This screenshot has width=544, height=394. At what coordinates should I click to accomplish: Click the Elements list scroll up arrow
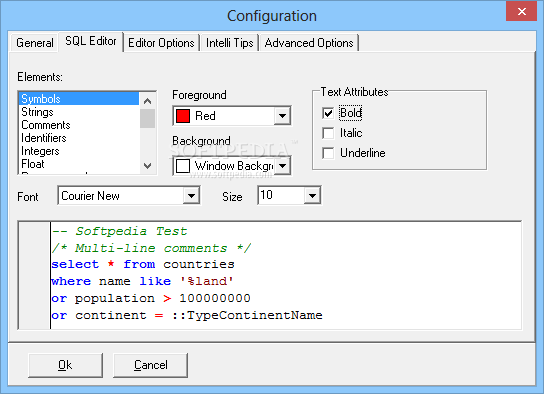pos(147,101)
